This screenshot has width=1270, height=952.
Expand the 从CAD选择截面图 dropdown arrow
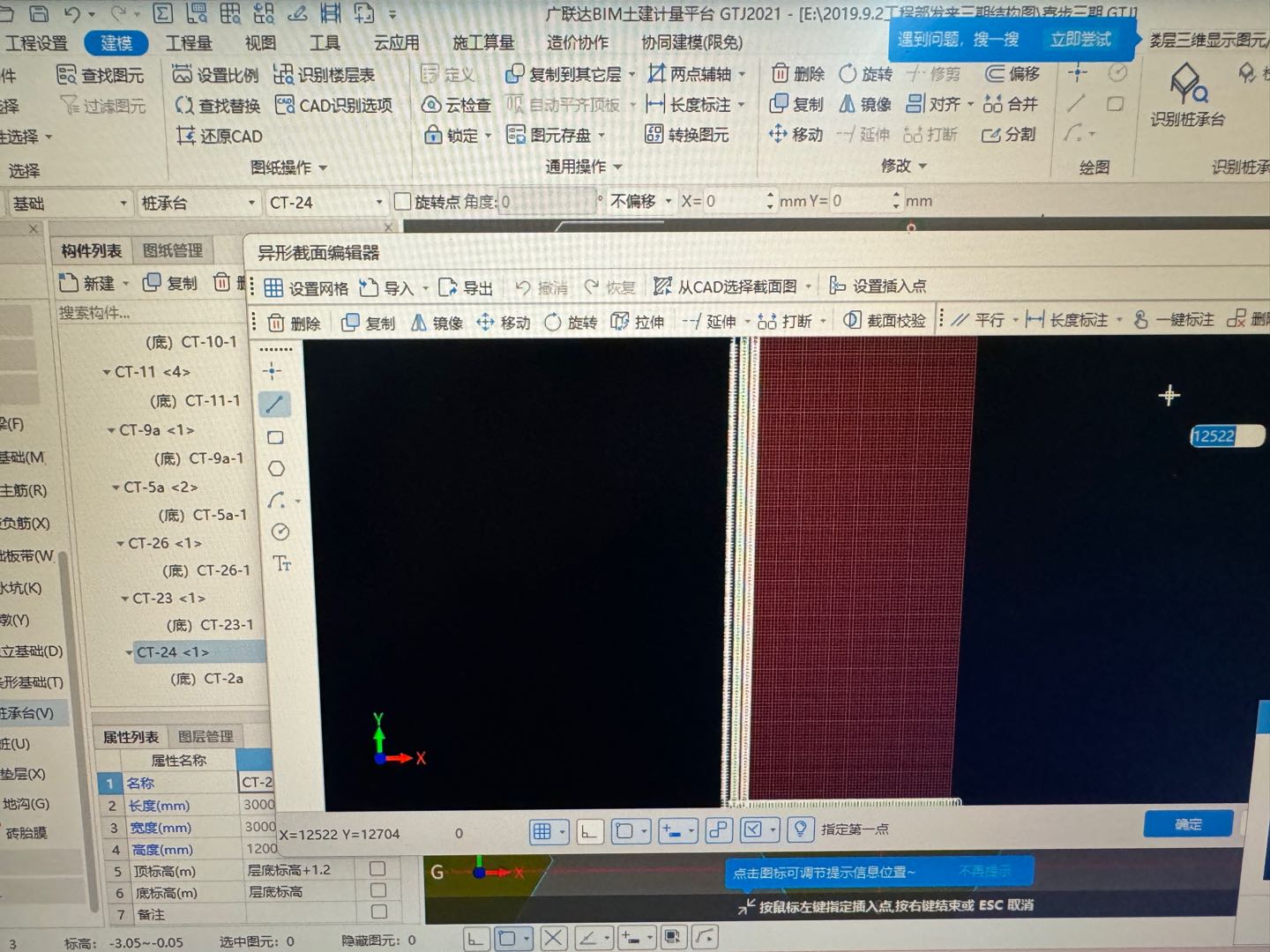(x=808, y=286)
